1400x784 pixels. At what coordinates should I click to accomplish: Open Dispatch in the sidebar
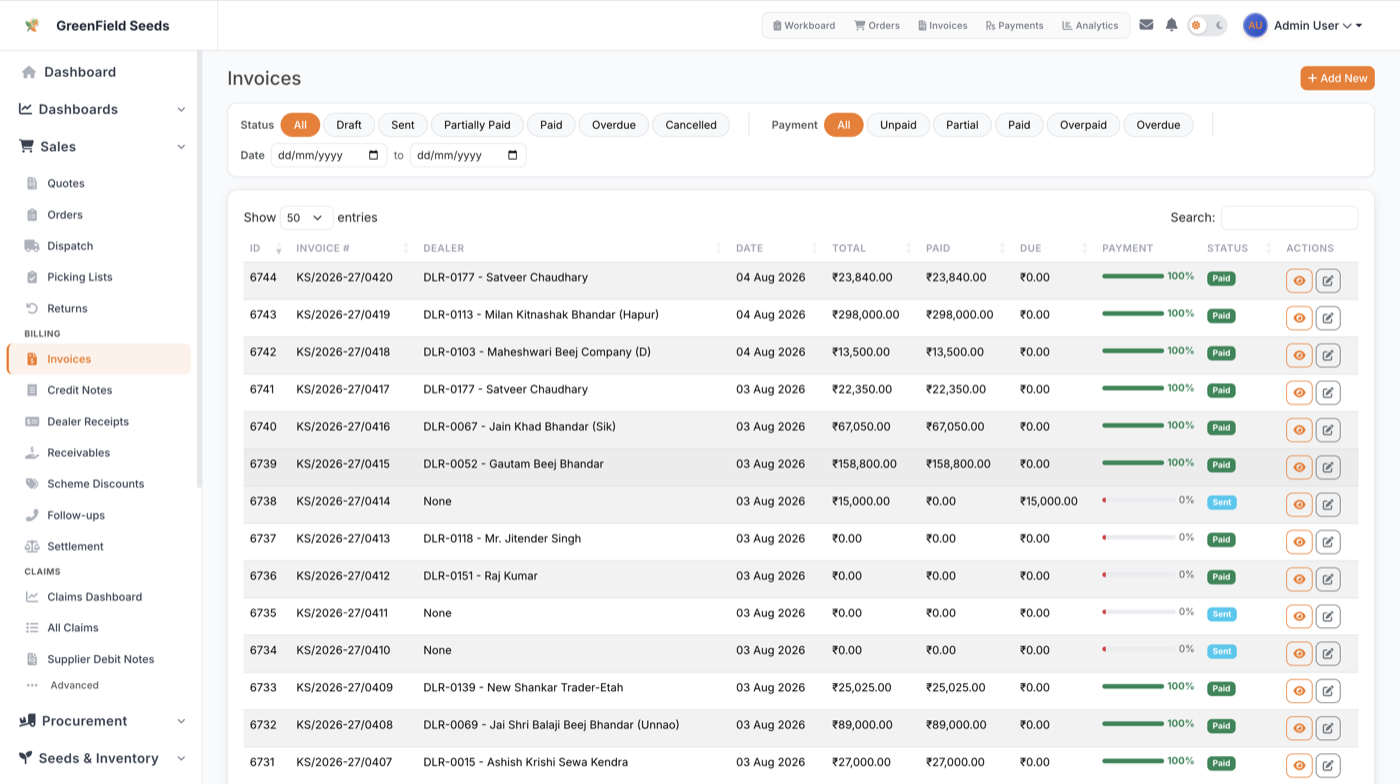70,246
